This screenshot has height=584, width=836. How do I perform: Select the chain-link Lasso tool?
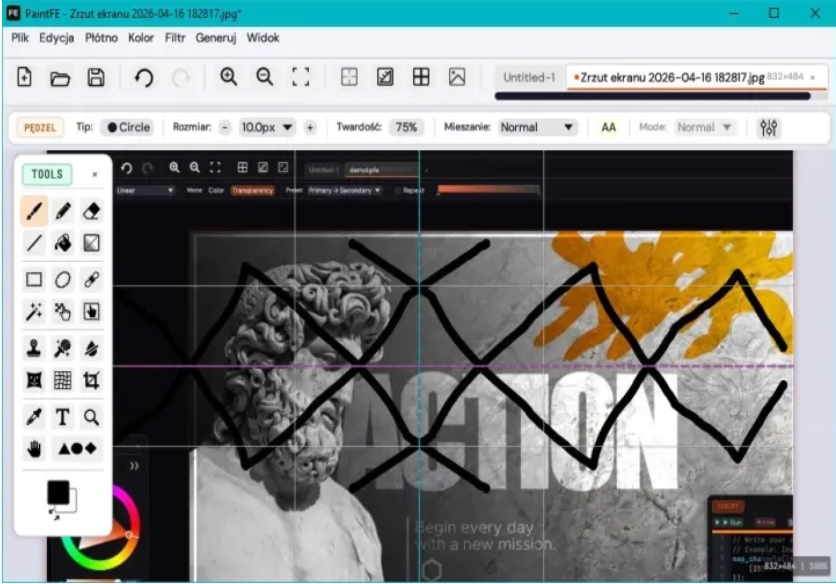tap(91, 279)
